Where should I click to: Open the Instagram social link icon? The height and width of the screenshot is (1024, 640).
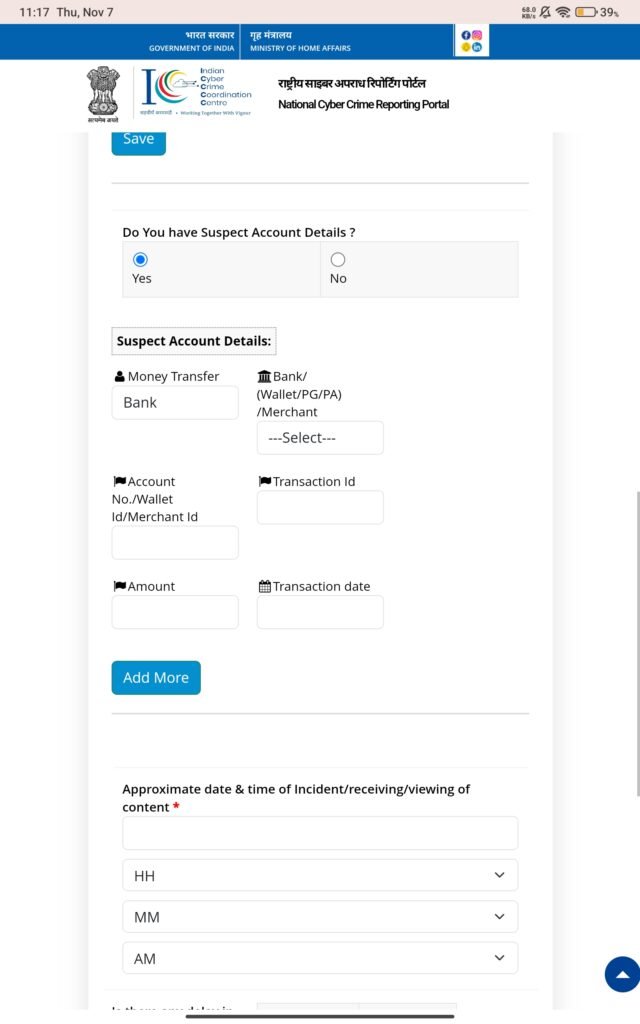coord(477,35)
